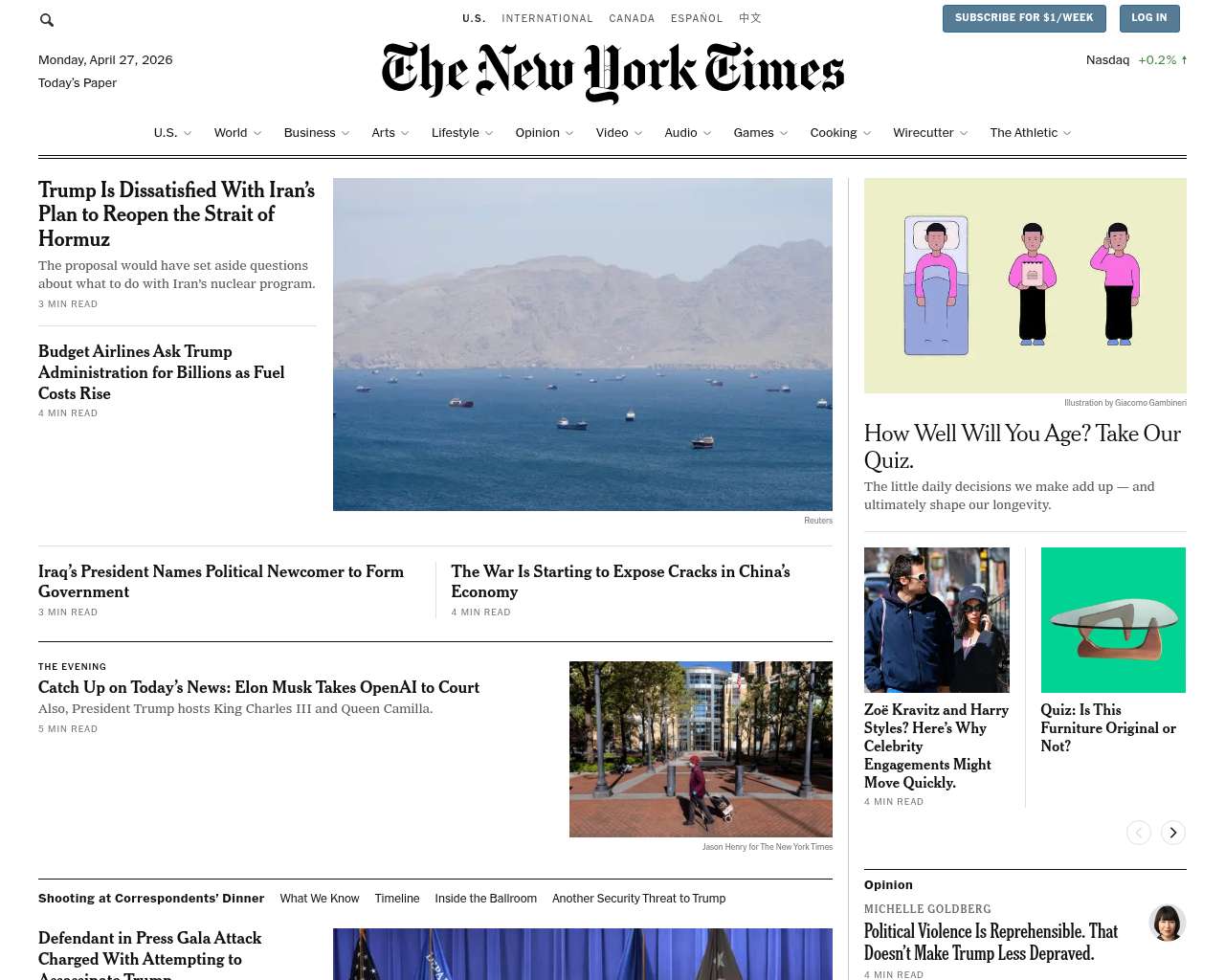Open the furniture quiz table thumbnail
The image size is (1225, 980).
pyautogui.click(x=1113, y=620)
